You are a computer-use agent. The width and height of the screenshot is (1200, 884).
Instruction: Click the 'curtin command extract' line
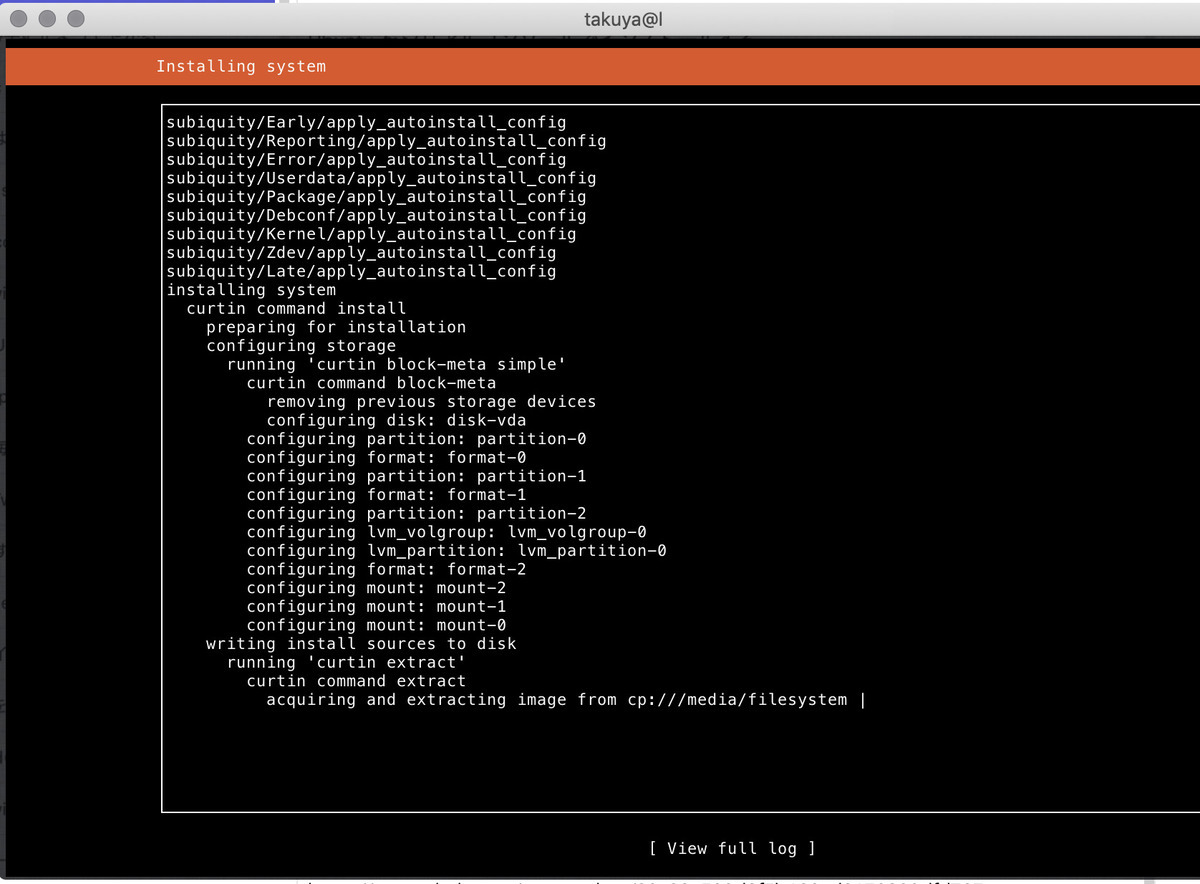356,681
